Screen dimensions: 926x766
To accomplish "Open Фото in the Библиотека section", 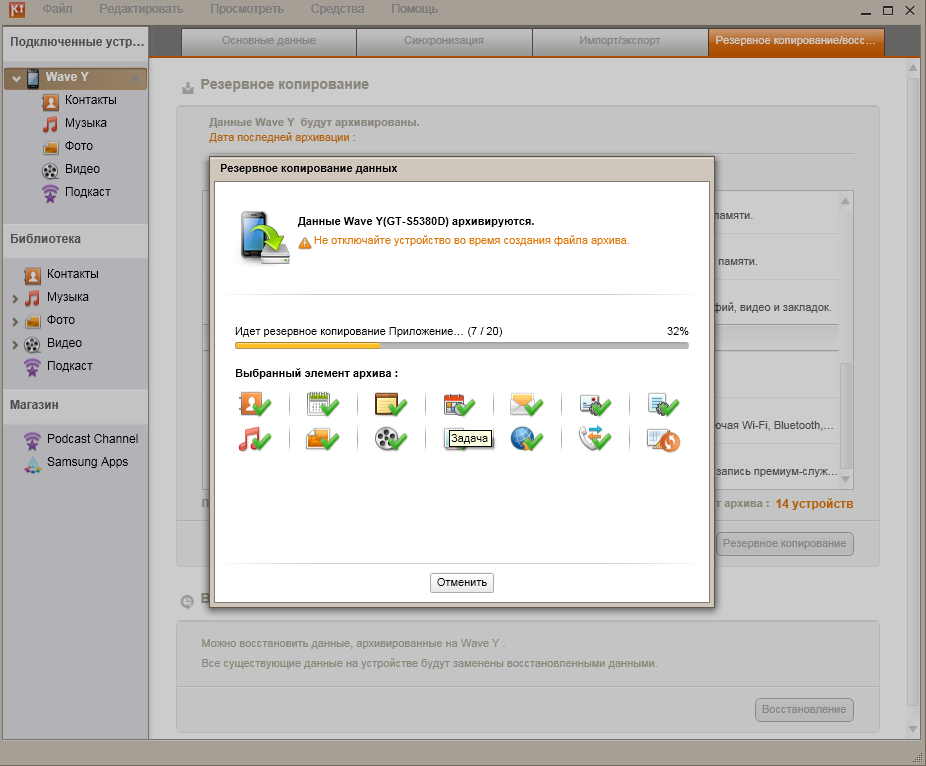I will coord(61,320).
